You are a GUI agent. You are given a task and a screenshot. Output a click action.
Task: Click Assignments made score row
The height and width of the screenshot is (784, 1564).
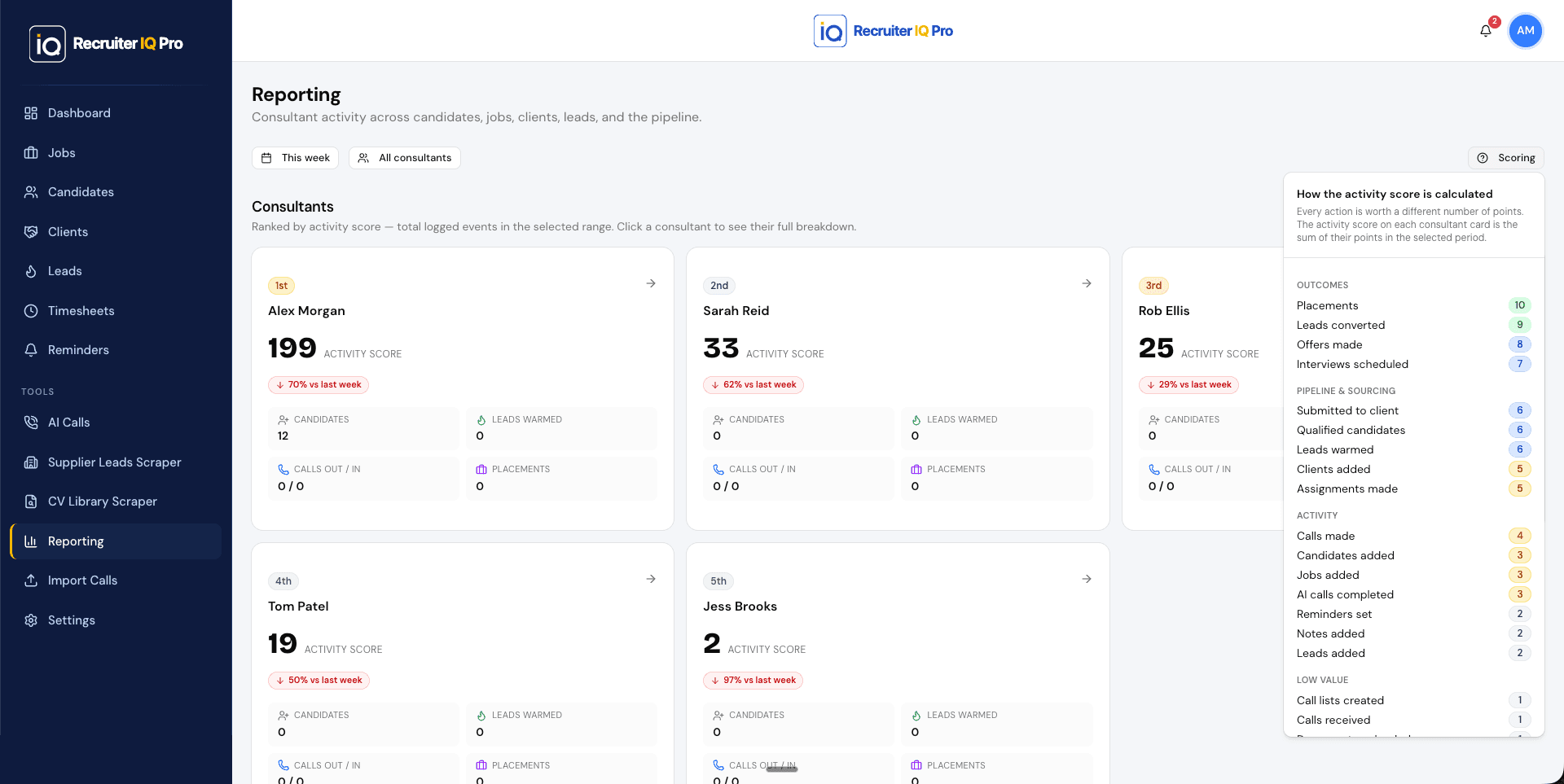coord(1413,488)
